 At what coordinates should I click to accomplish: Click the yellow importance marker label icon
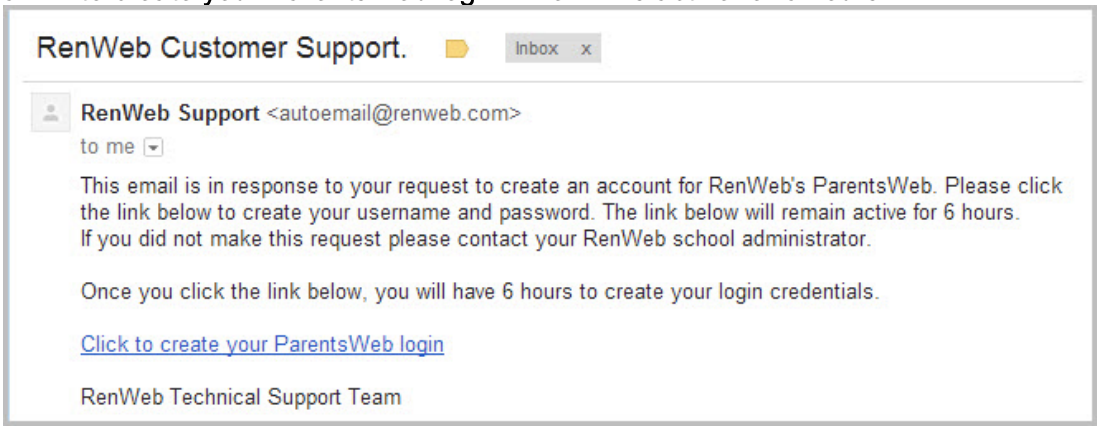click(x=457, y=49)
